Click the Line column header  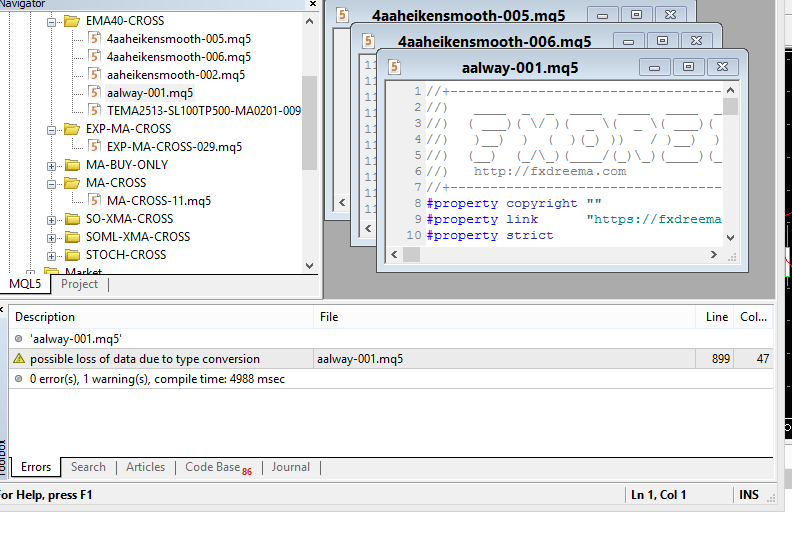coord(715,317)
